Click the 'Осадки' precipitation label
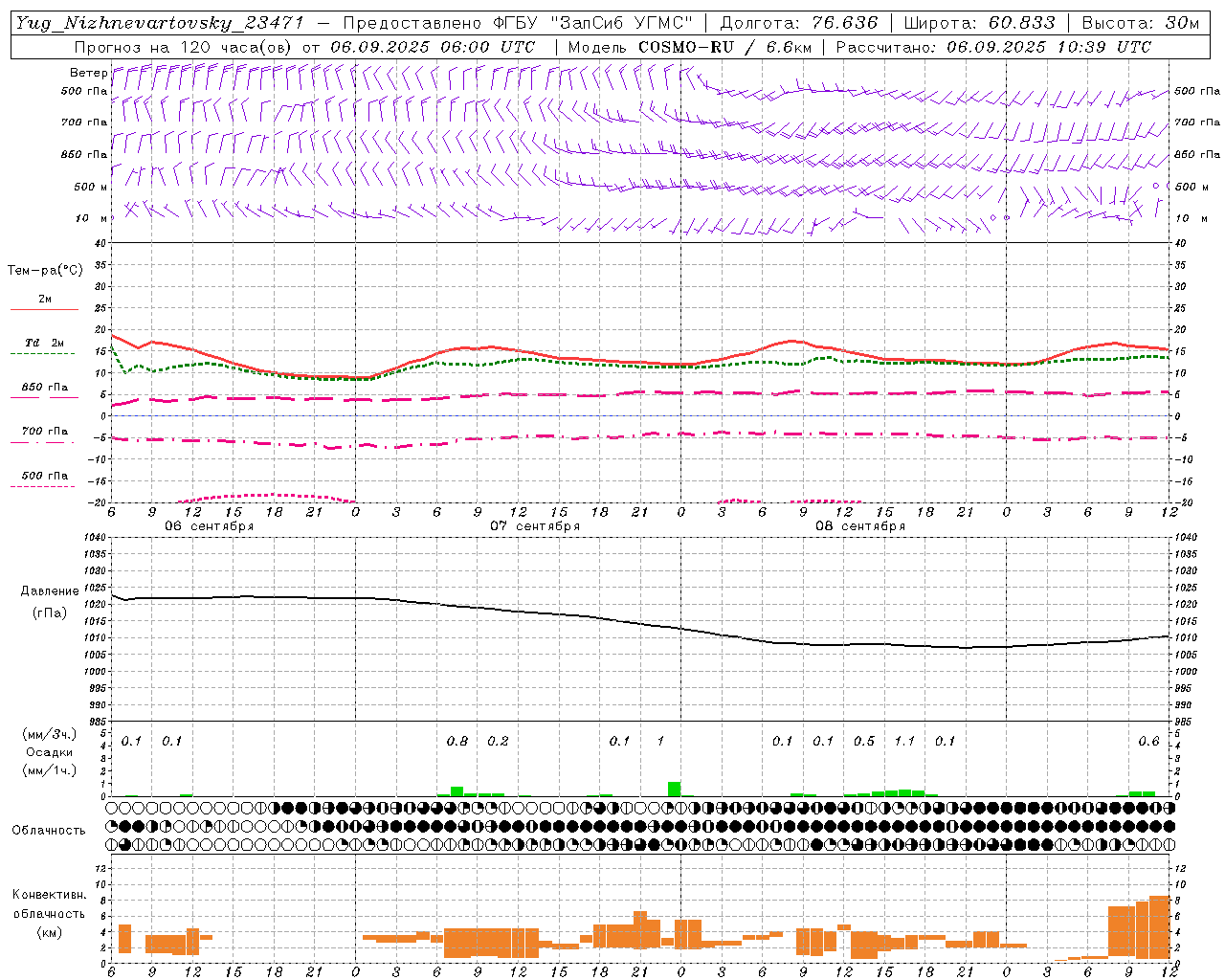Image resolution: width=1225 pixels, height=980 pixels. pyautogui.click(x=49, y=752)
